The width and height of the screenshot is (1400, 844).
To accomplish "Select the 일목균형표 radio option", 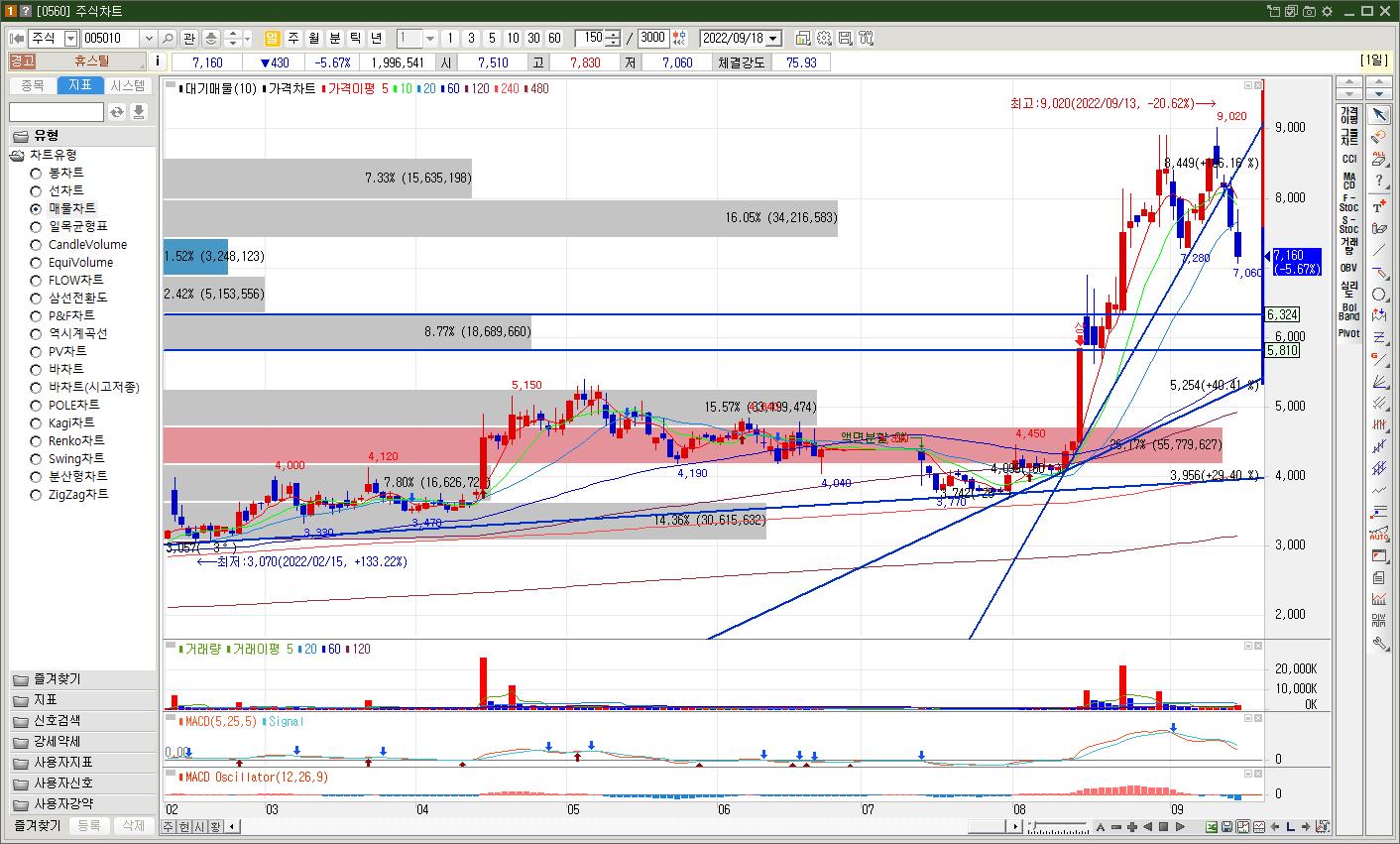I will tap(36, 226).
